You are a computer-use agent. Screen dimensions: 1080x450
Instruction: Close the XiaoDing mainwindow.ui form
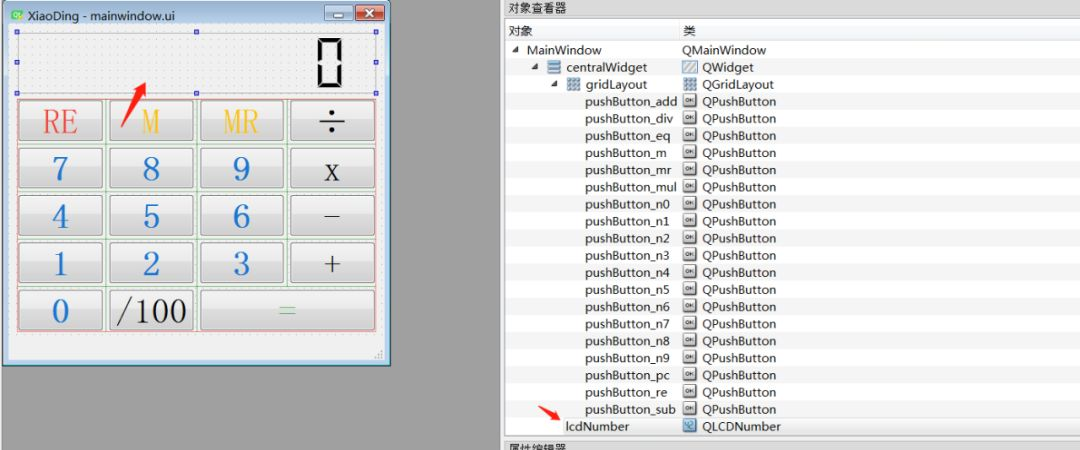coord(370,13)
